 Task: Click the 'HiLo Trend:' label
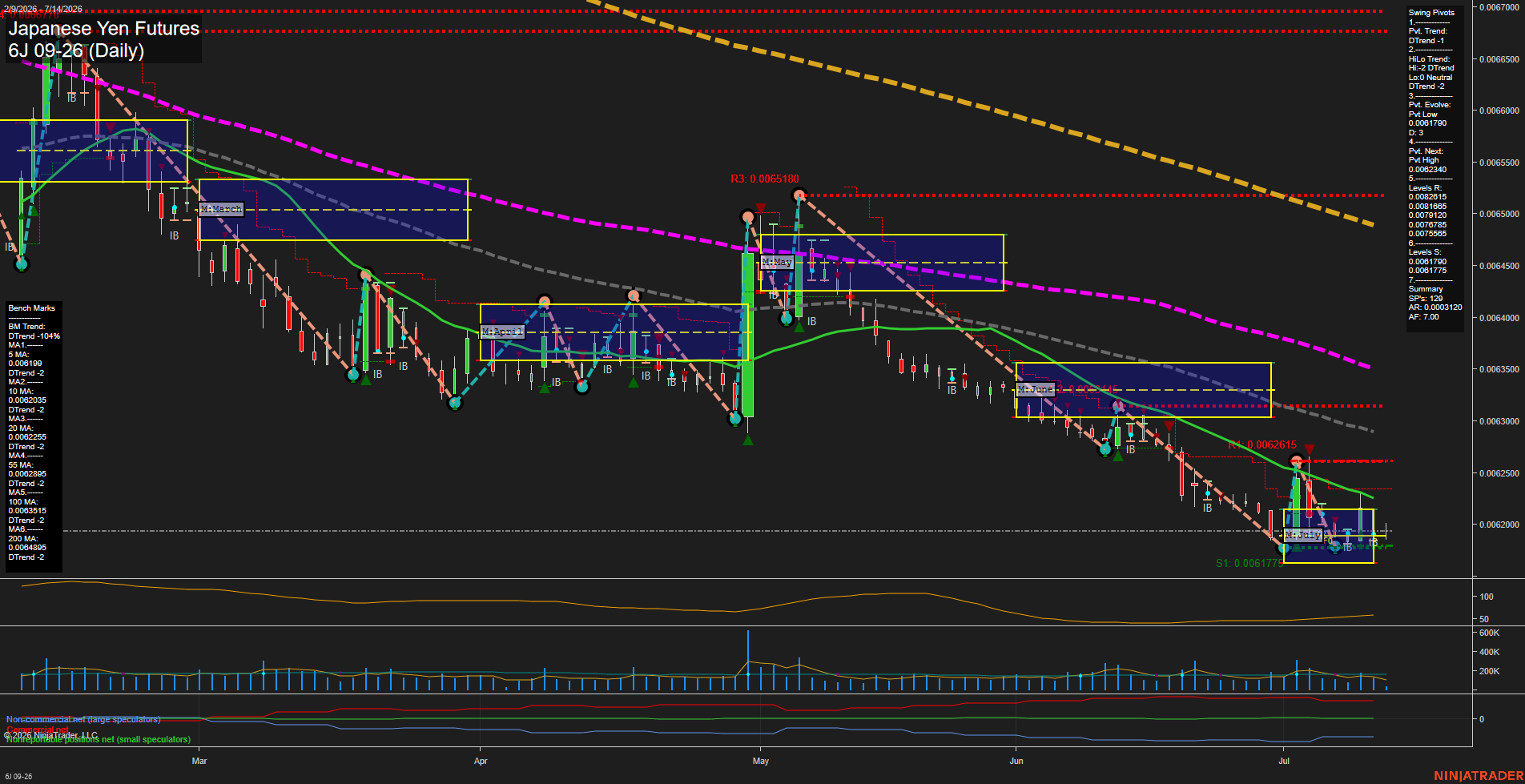[x=1430, y=59]
